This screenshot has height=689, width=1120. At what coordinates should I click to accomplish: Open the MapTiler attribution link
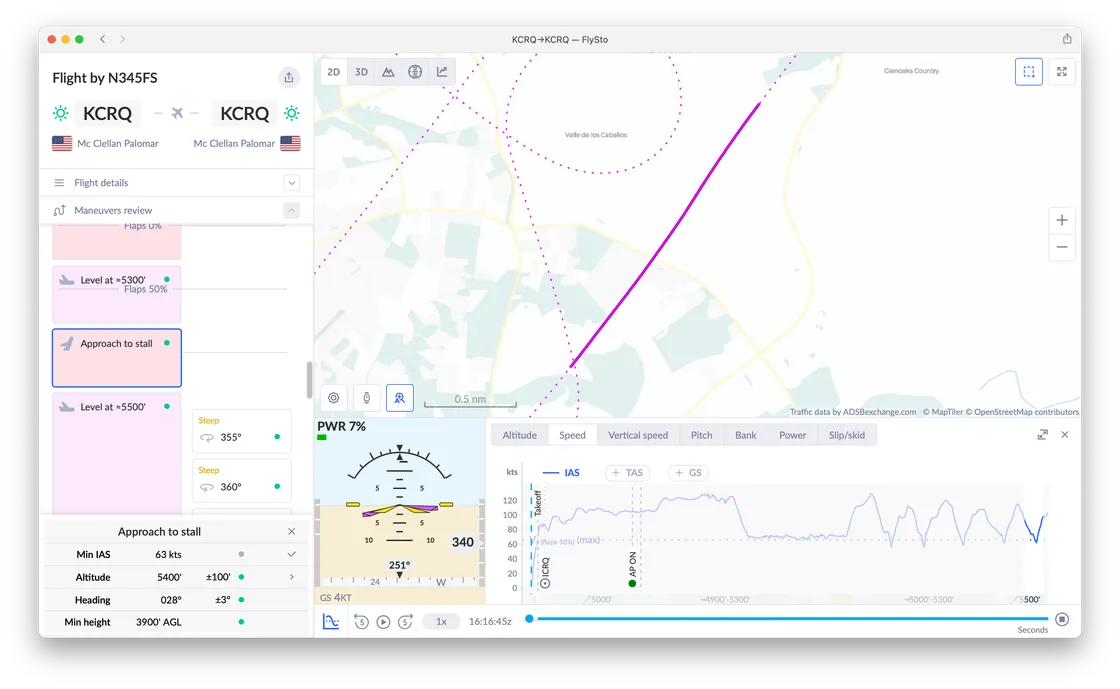[x=942, y=412]
